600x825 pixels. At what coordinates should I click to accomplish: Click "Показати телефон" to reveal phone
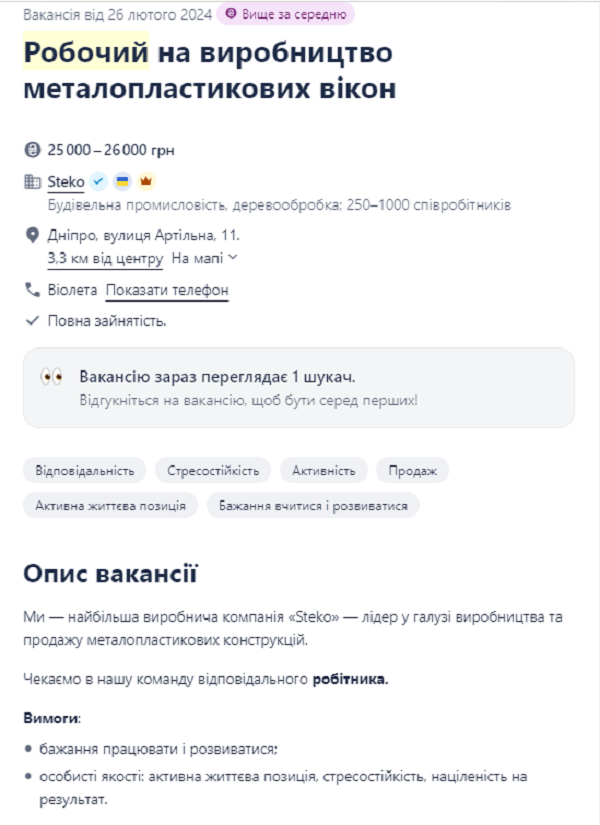(167, 290)
